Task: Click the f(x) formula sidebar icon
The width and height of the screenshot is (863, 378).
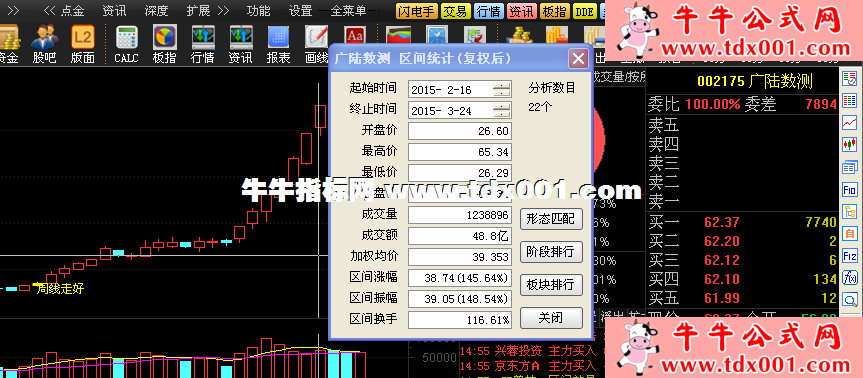Action: coord(850,278)
